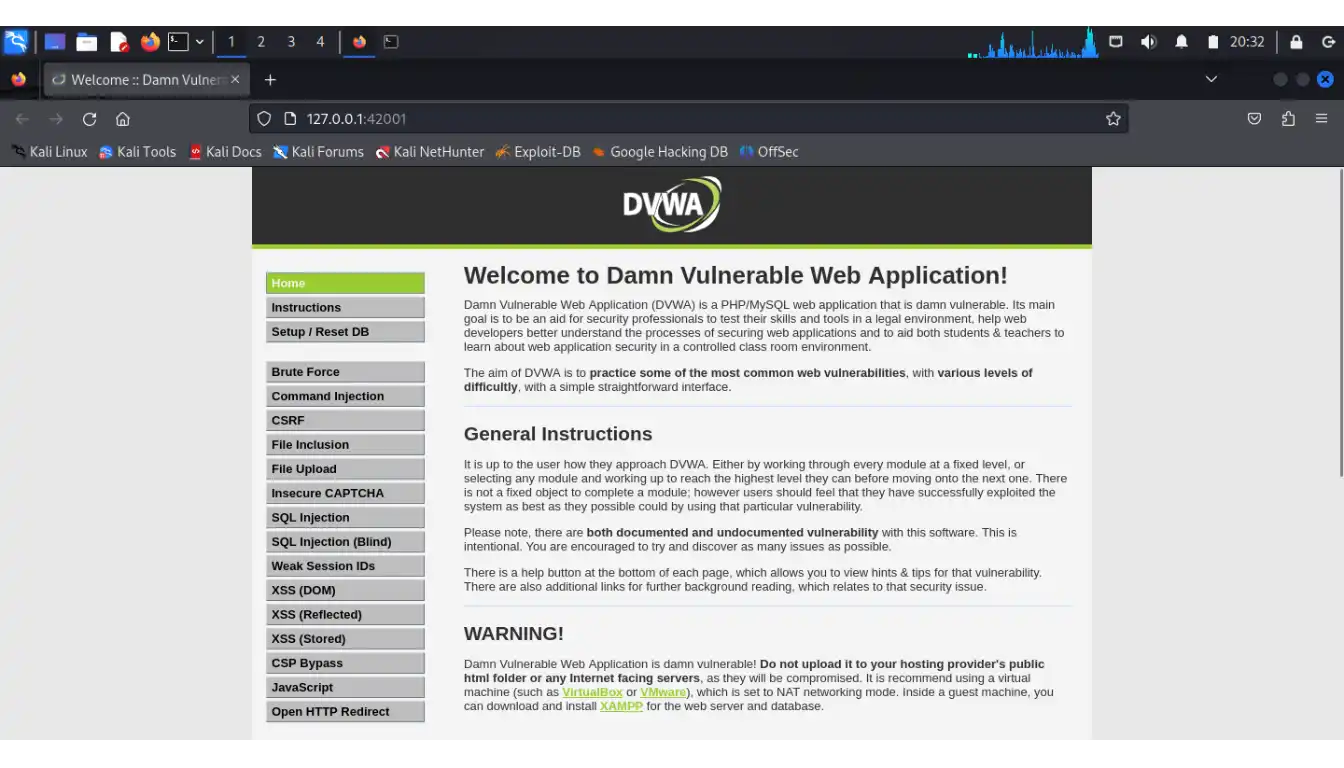
Task: Bookmark this page with the star icon
Action: click(x=1113, y=119)
